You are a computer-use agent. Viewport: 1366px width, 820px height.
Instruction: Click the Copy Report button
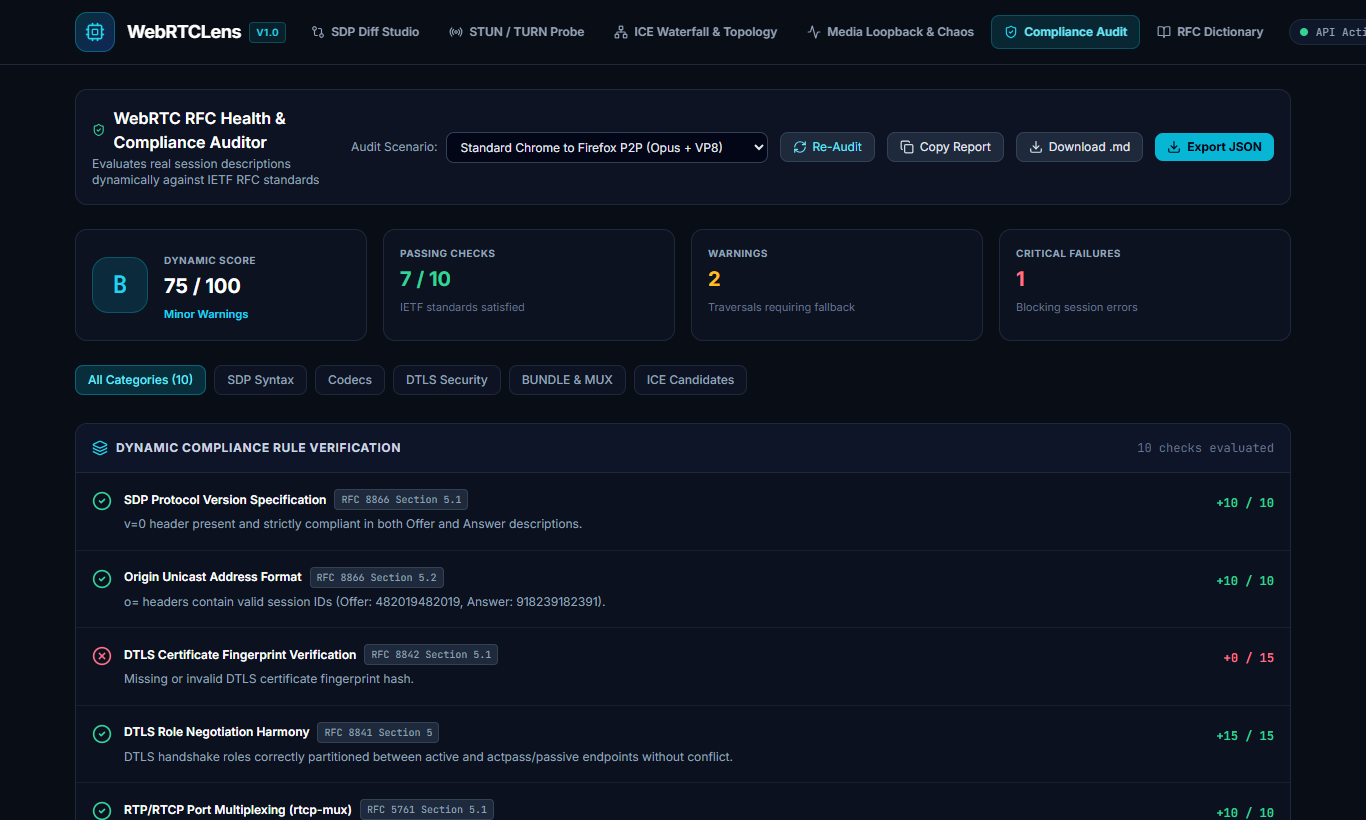point(945,147)
